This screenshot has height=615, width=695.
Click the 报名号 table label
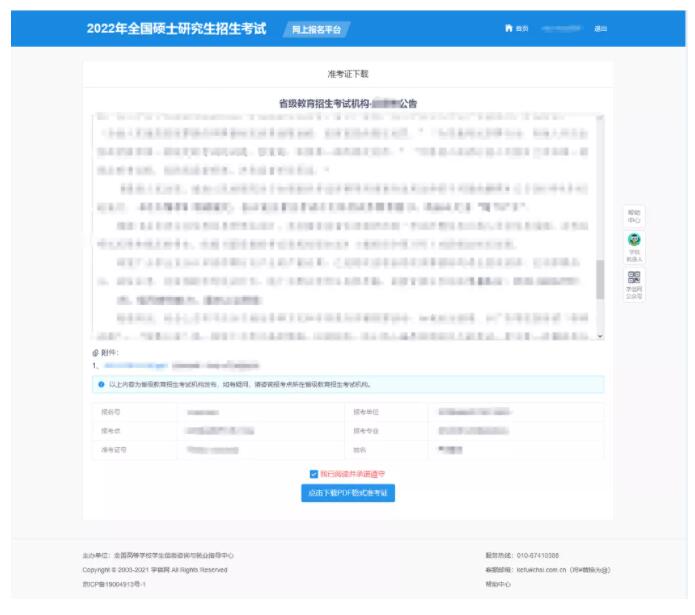pos(110,412)
